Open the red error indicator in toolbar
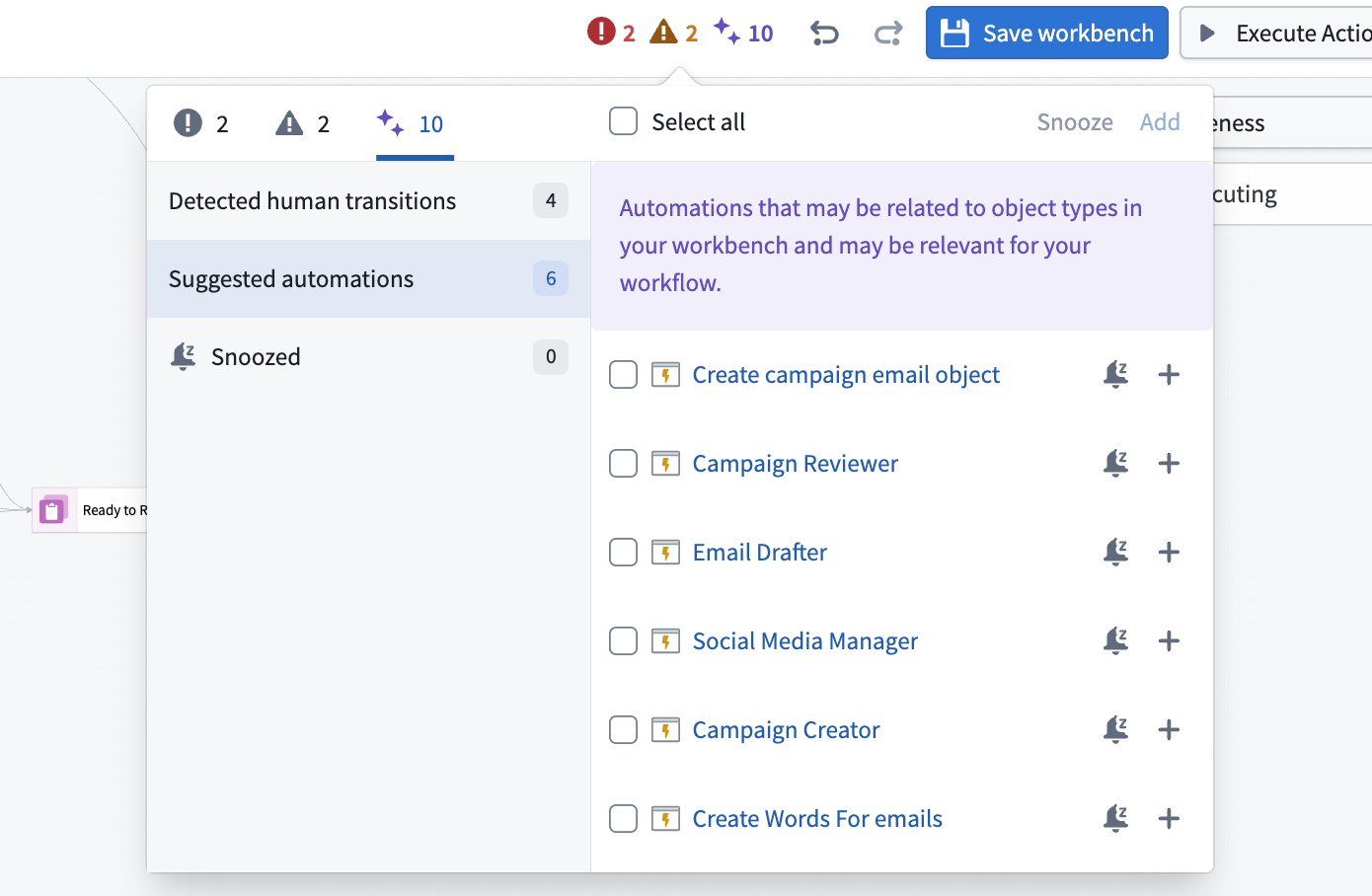 click(611, 33)
